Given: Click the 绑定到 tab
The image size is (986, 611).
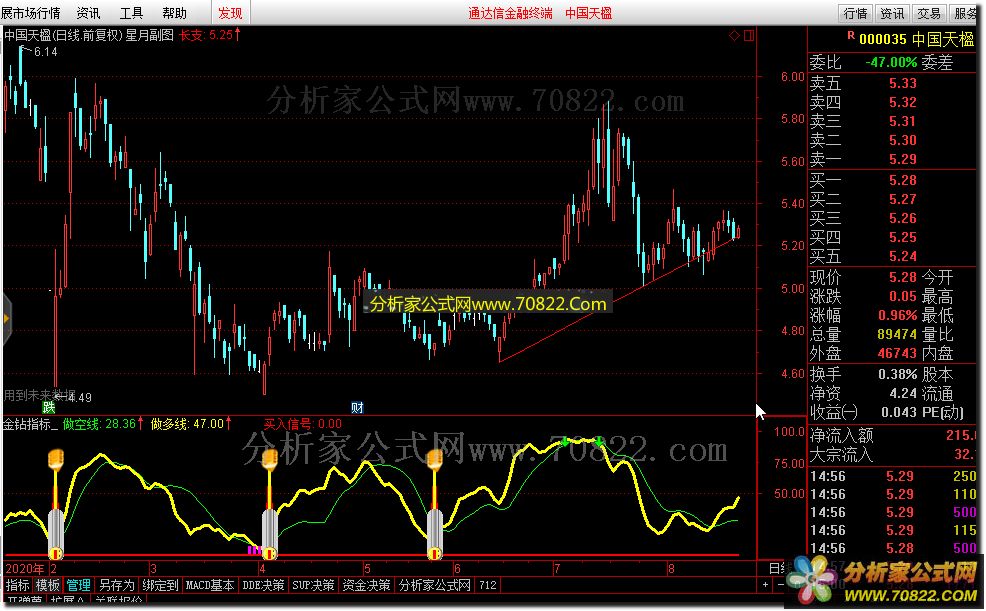Looking at the screenshot, I should coord(160,585).
